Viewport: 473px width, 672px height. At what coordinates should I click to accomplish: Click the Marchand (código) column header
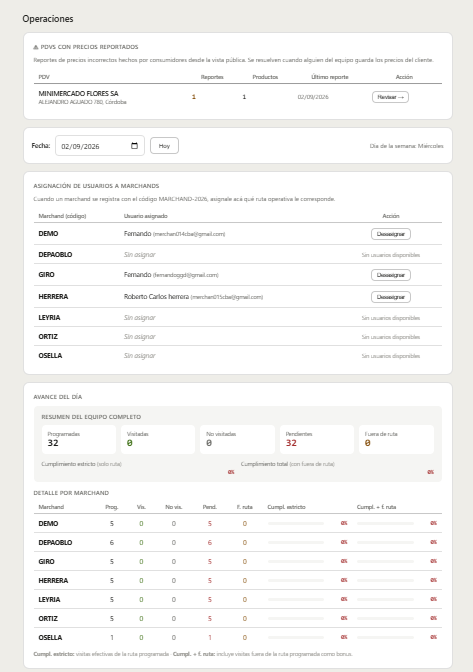(62, 216)
